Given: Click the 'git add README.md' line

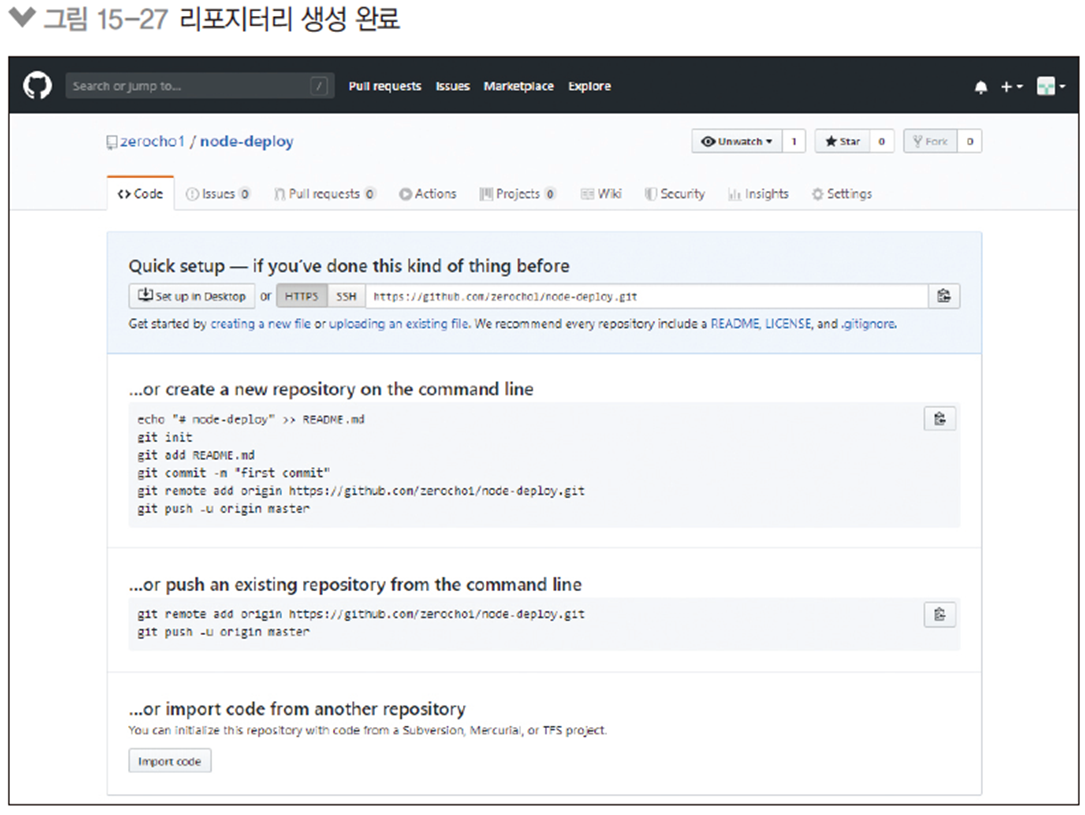Looking at the screenshot, I should click(196, 455).
